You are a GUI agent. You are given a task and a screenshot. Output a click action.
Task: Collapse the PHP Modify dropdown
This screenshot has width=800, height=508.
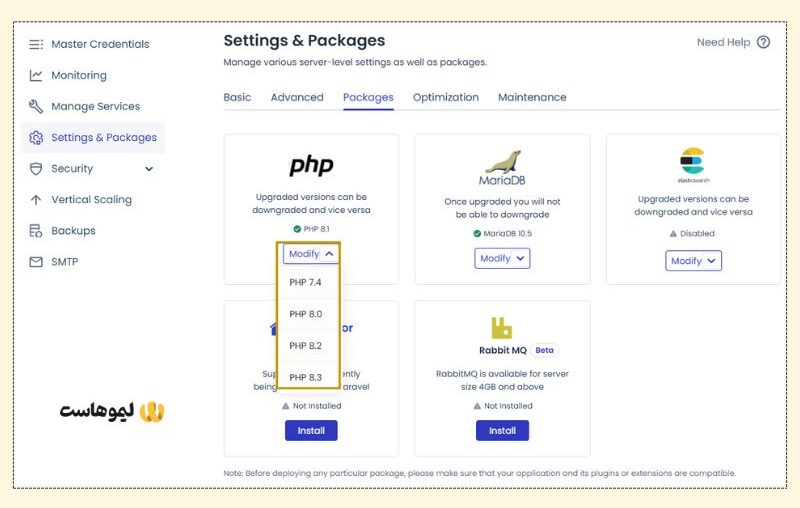click(x=311, y=254)
